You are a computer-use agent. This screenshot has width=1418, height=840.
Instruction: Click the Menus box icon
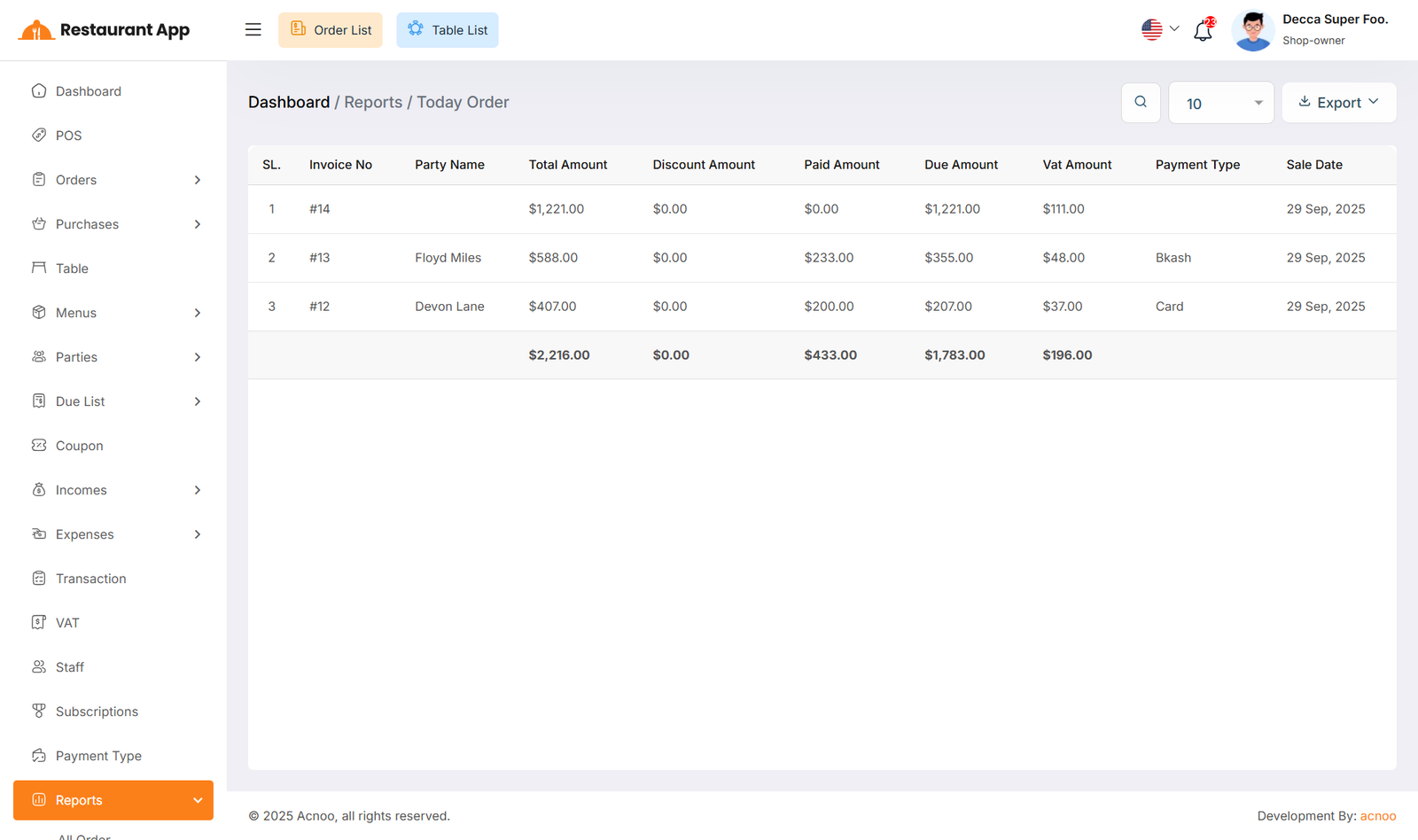[x=39, y=312]
